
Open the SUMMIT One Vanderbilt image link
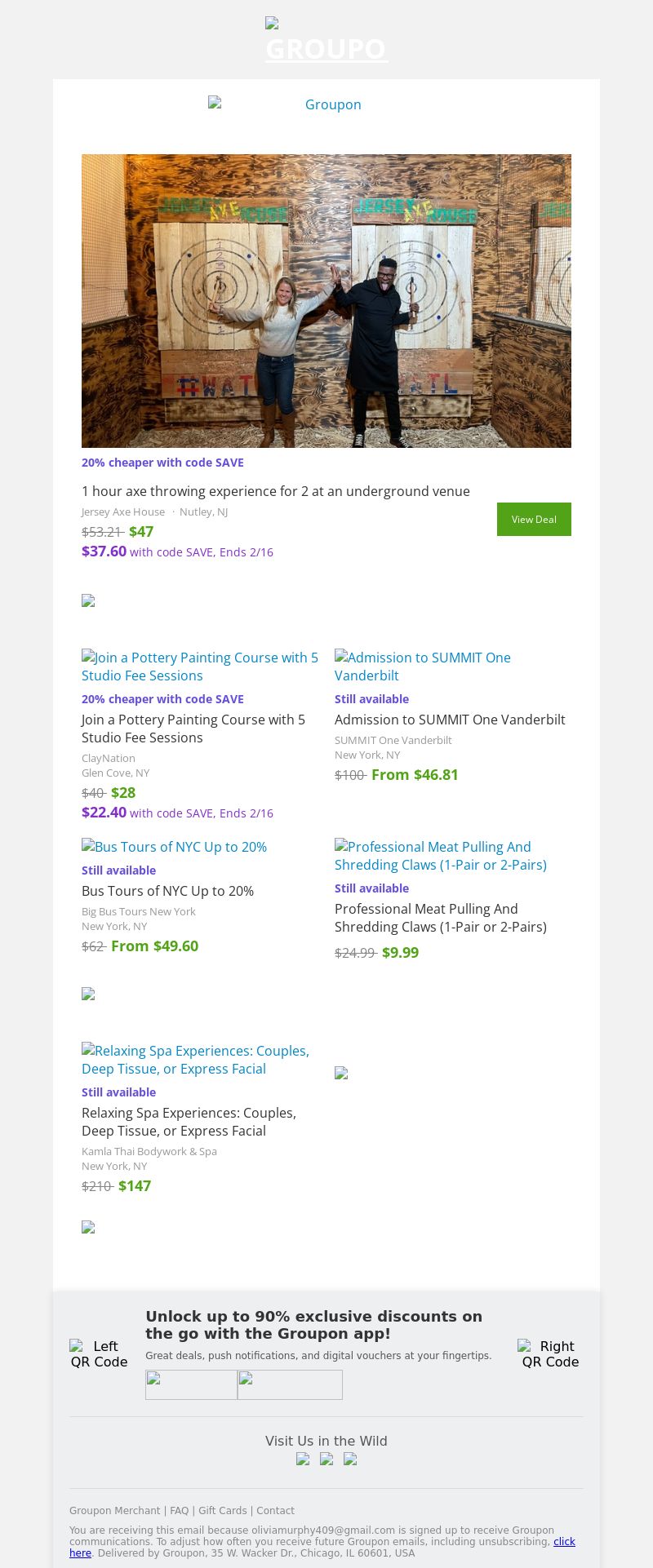(x=423, y=667)
